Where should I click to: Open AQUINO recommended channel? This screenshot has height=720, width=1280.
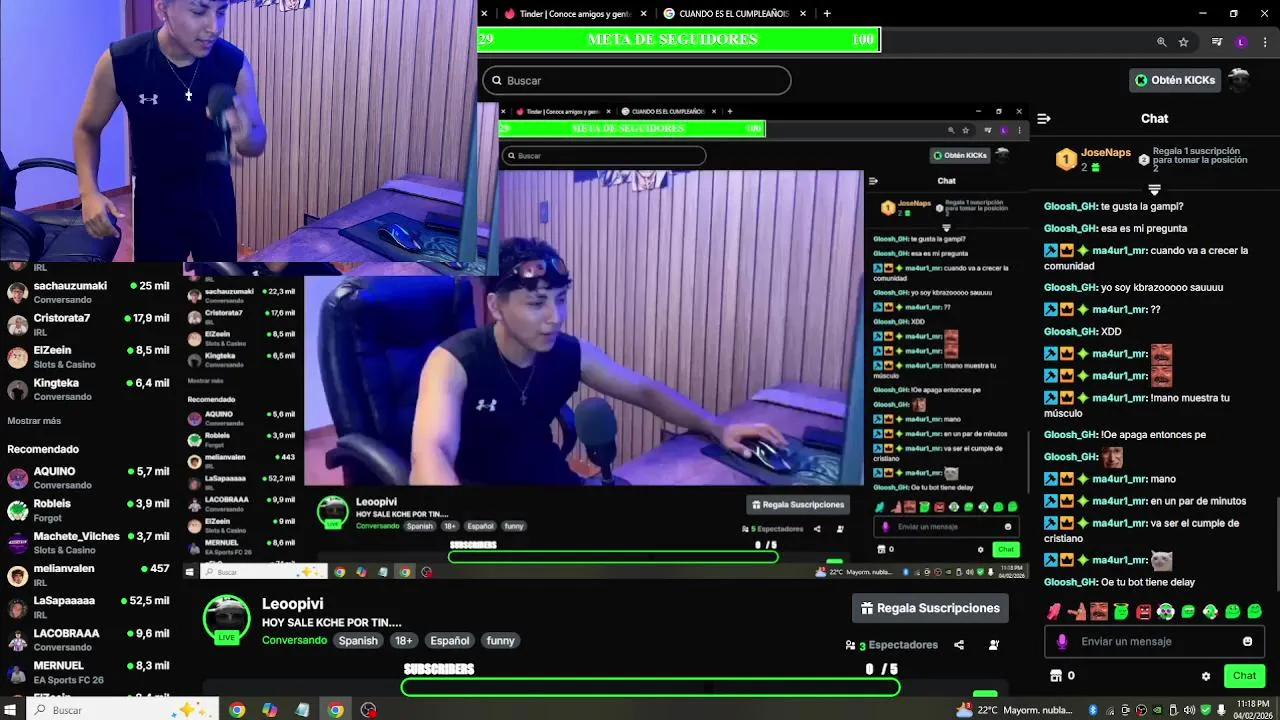pyautogui.click(x=89, y=478)
